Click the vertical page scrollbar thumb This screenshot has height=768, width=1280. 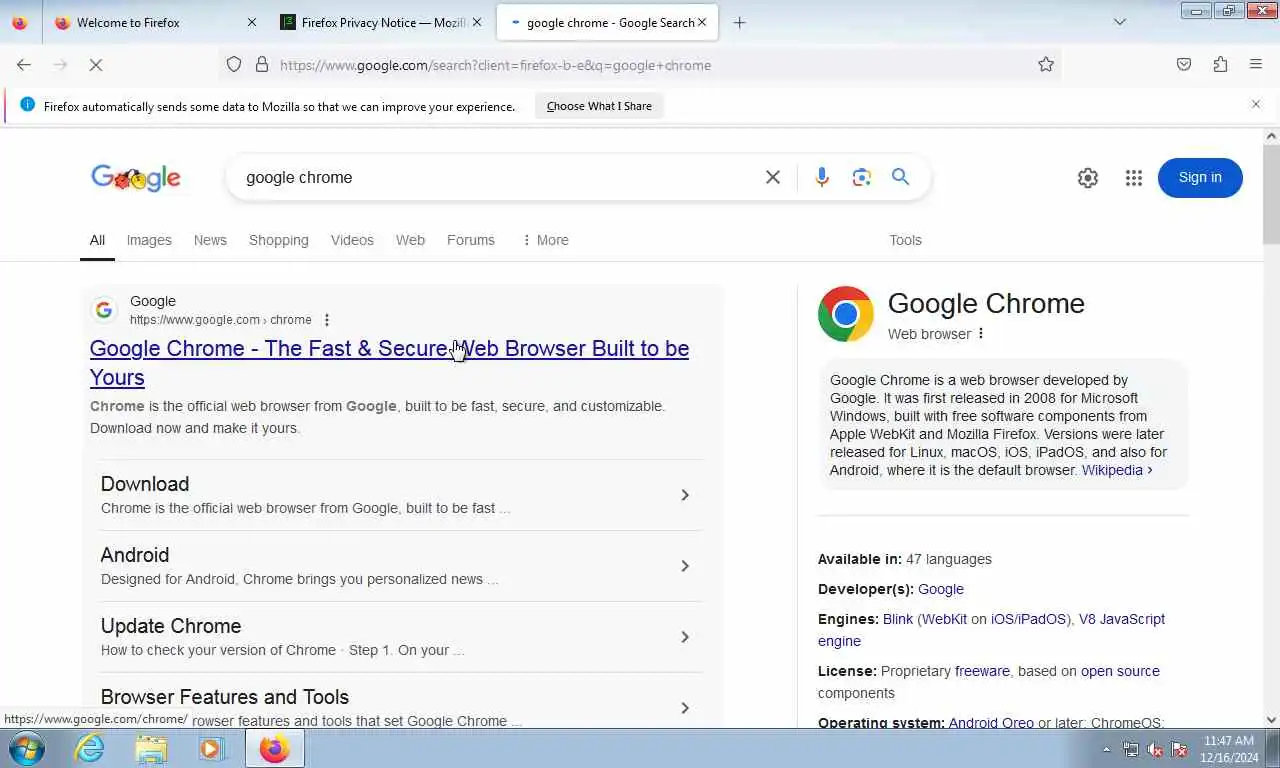pos(1271,194)
